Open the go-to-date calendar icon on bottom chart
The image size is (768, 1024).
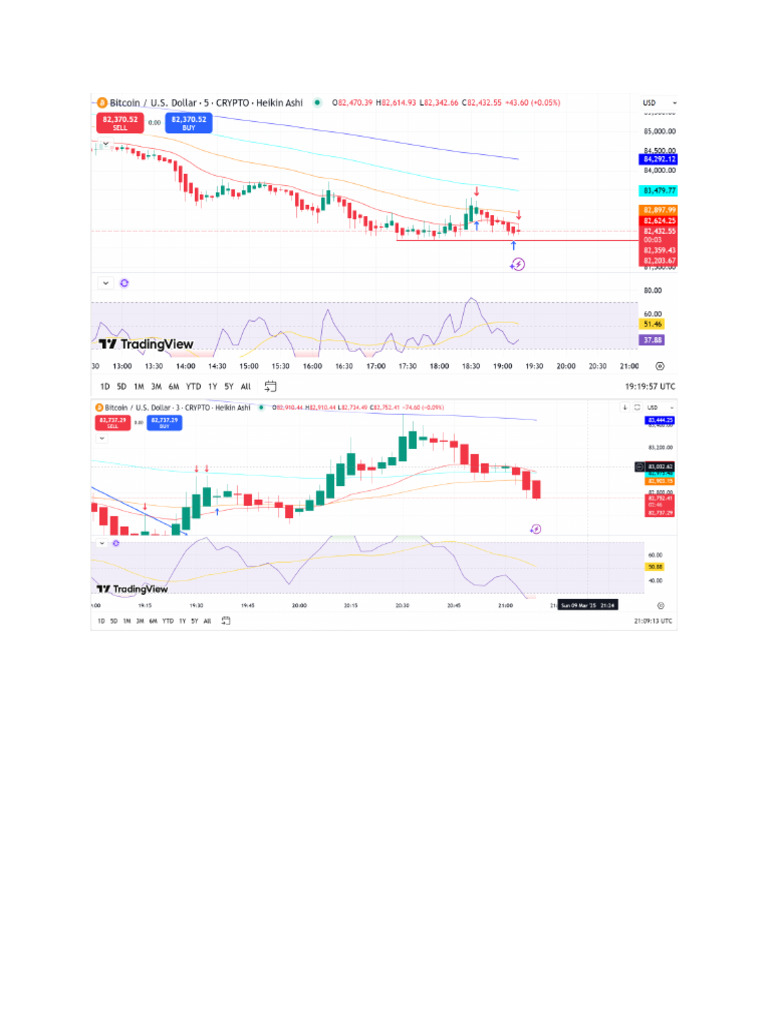pyautogui.click(x=226, y=621)
